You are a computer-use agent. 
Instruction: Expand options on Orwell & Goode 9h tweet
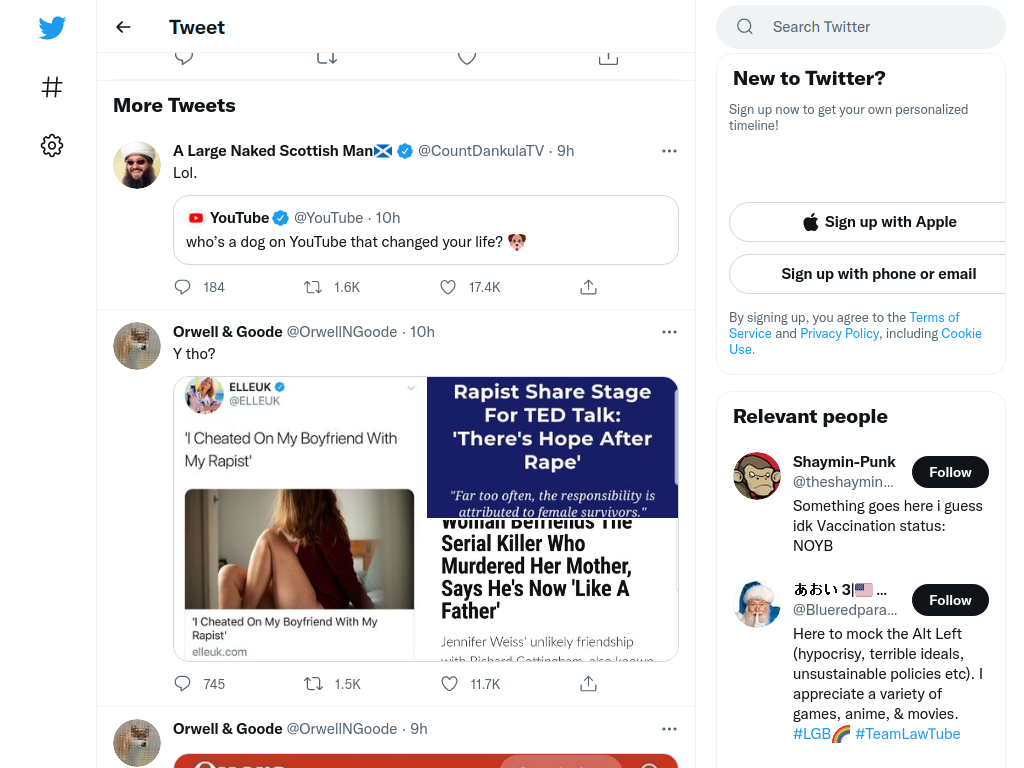[669, 729]
